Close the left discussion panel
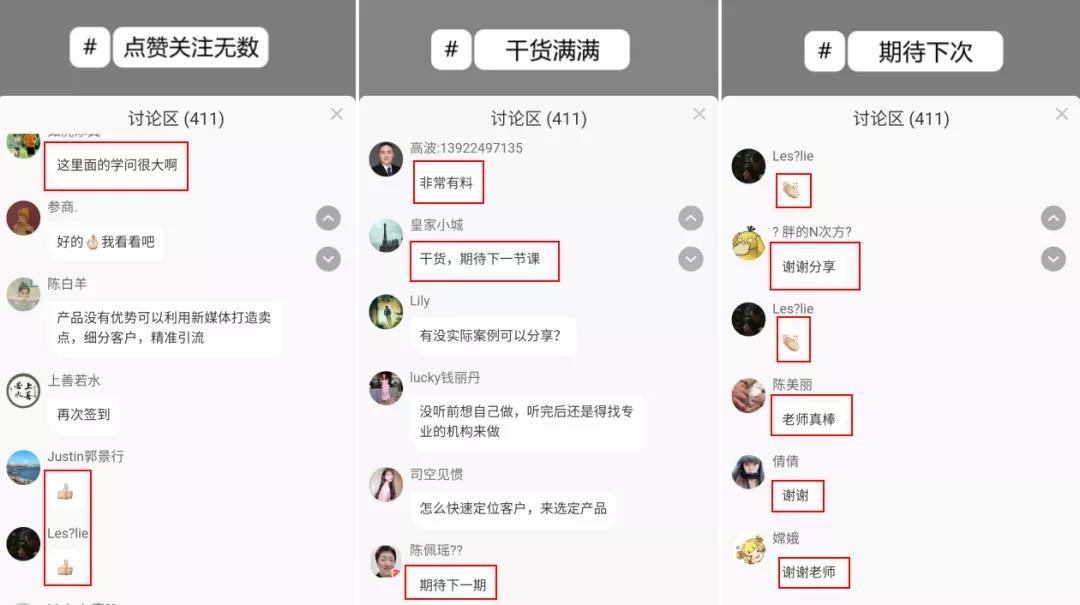Image resolution: width=1080 pixels, height=605 pixels. point(336,114)
